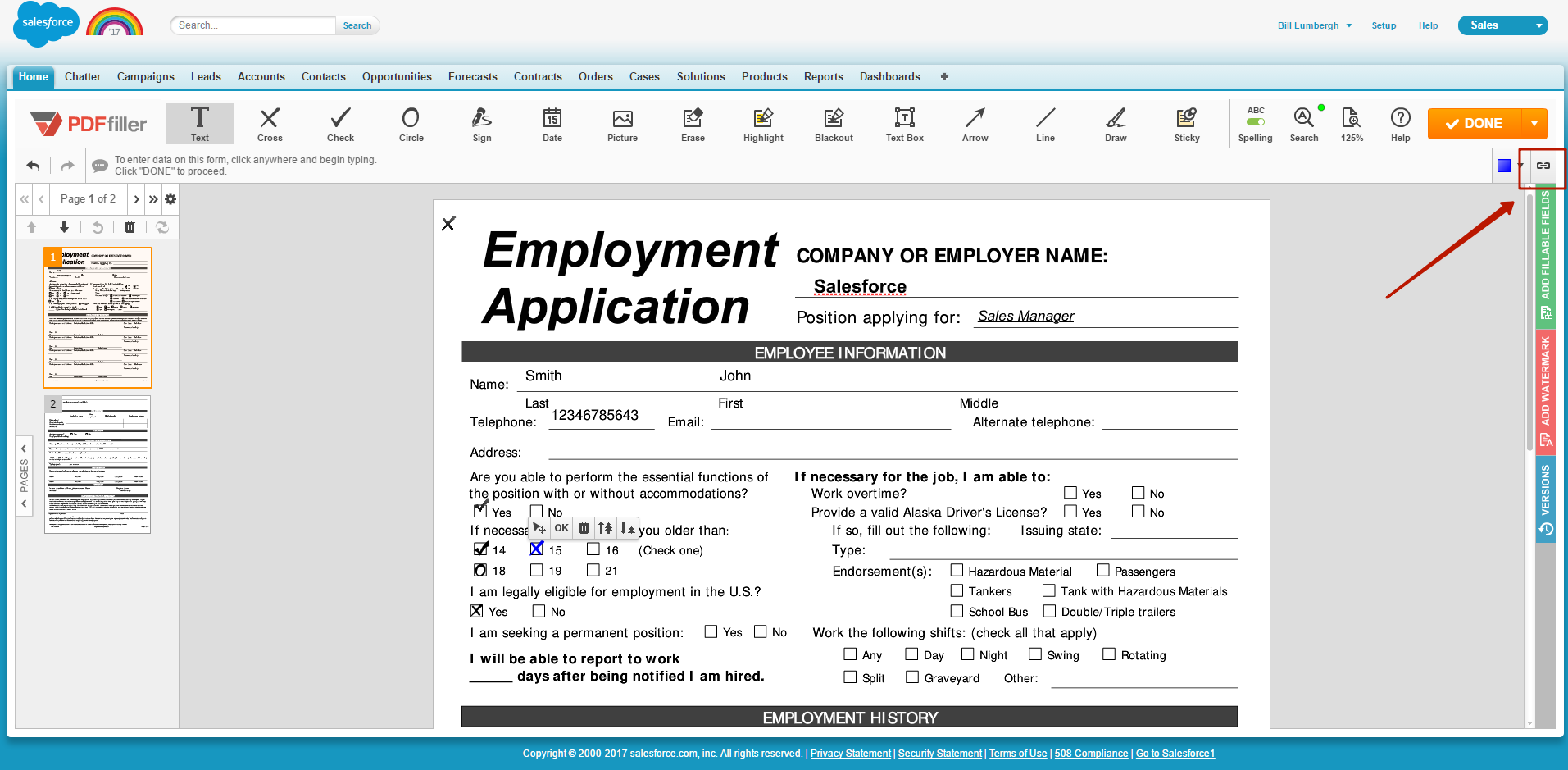1568x770 pixels.
Task: Open the Dashboards tab
Action: (889, 76)
